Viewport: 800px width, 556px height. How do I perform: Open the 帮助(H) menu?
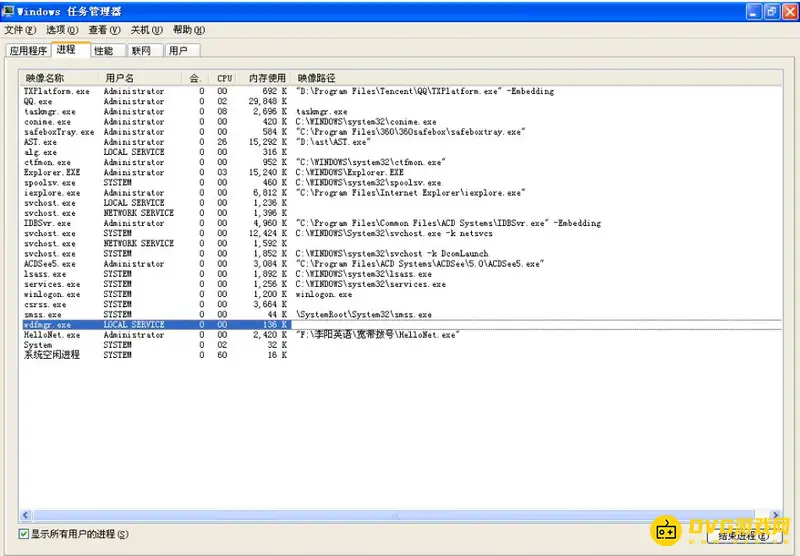[x=189, y=30]
